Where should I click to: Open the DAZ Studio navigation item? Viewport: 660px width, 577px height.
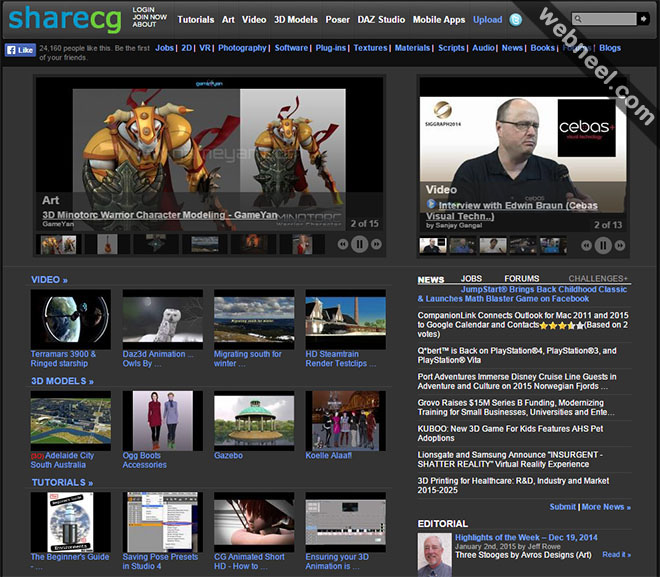(x=381, y=20)
